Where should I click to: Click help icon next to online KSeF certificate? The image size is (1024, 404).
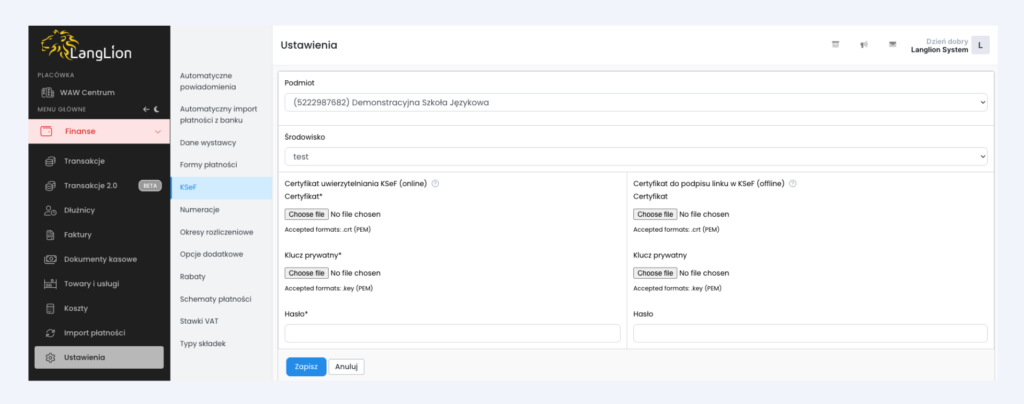[436, 183]
